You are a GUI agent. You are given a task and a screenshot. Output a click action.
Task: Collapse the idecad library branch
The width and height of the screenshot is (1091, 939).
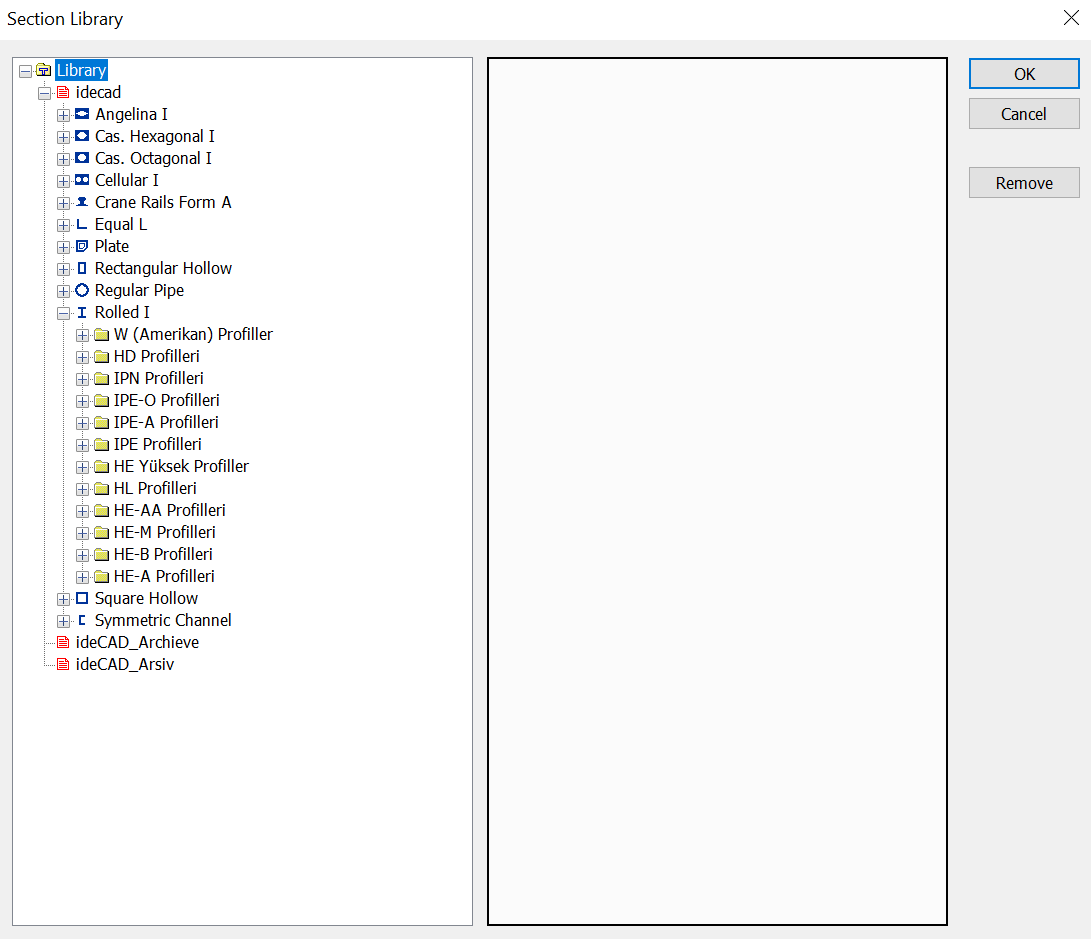pyautogui.click(x=44, y=92)
